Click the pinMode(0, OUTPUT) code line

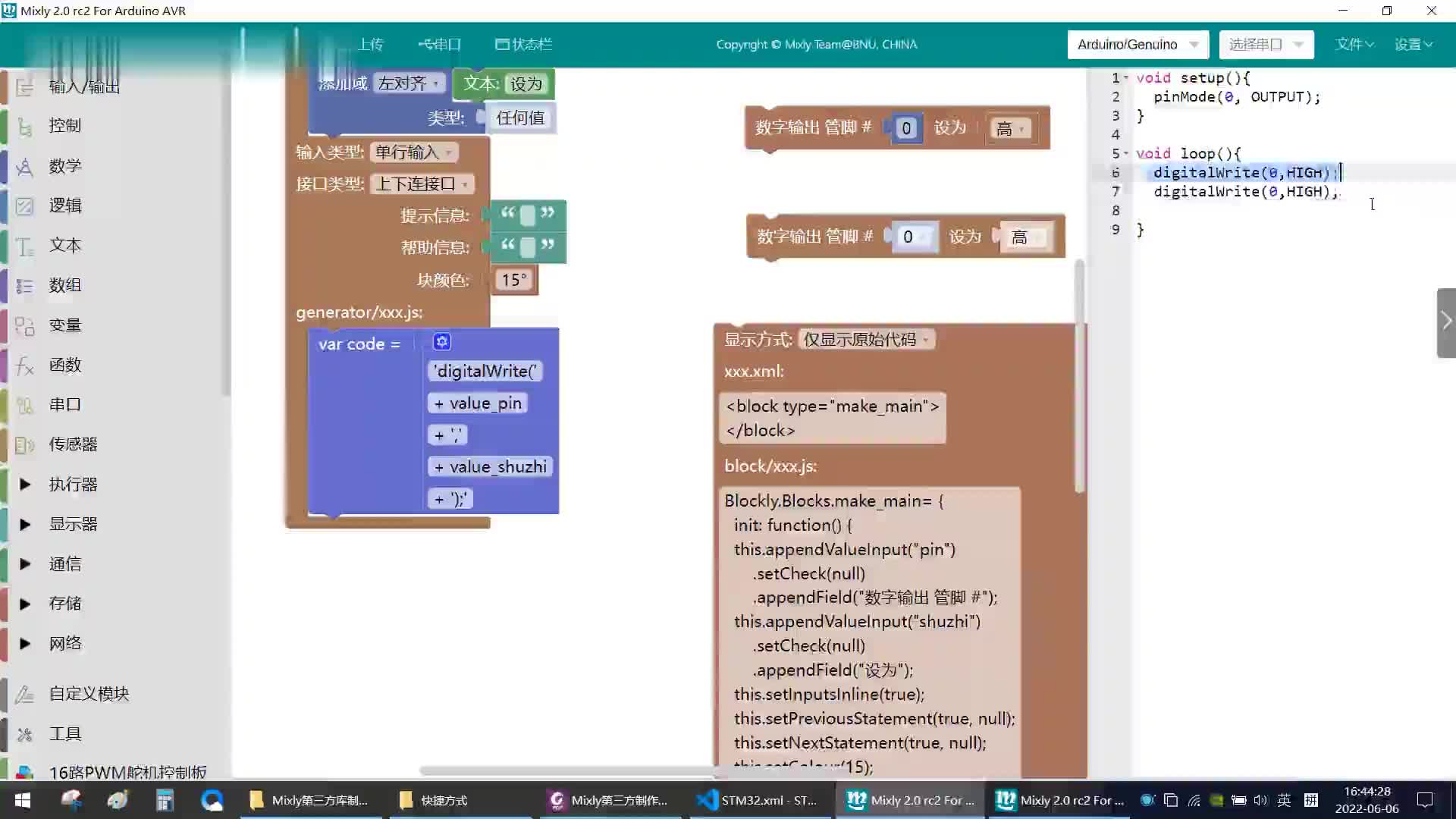(1237, 97)
